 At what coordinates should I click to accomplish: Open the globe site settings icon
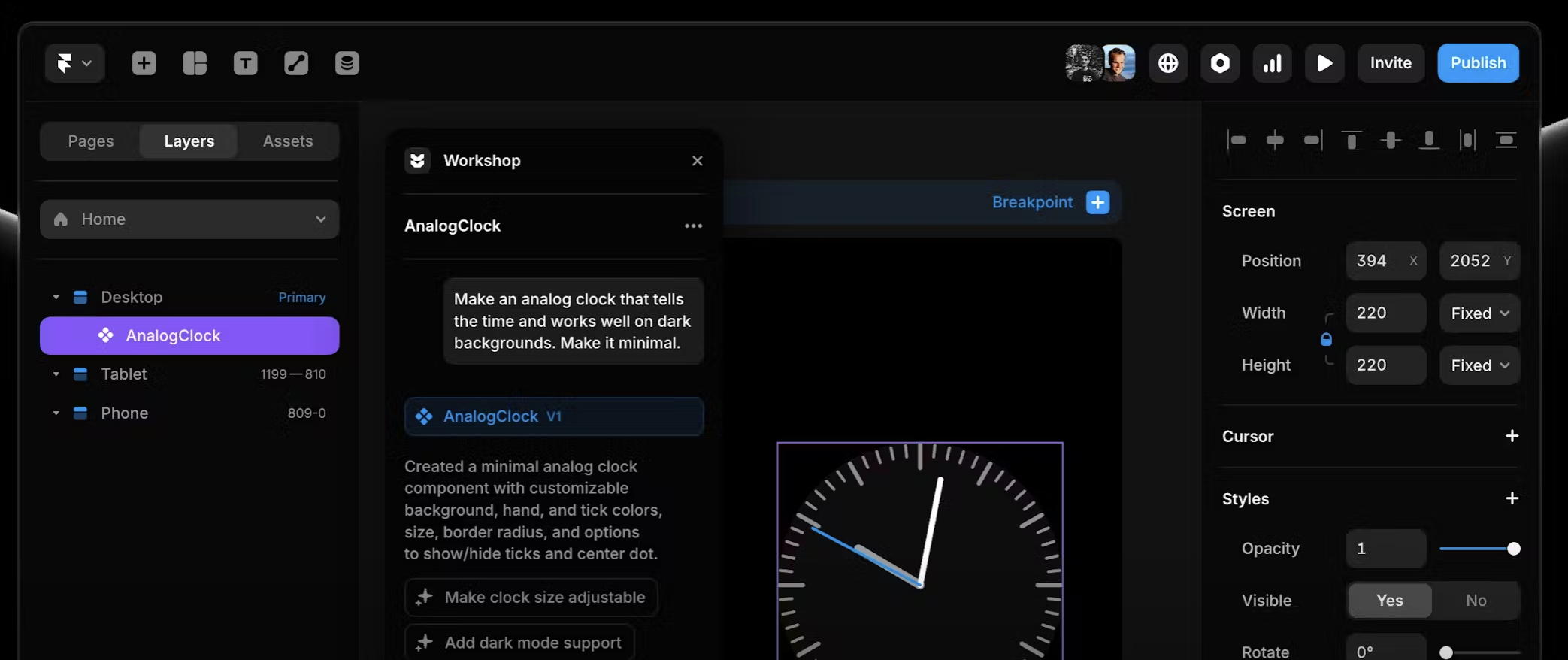(x=1167, y=63)
